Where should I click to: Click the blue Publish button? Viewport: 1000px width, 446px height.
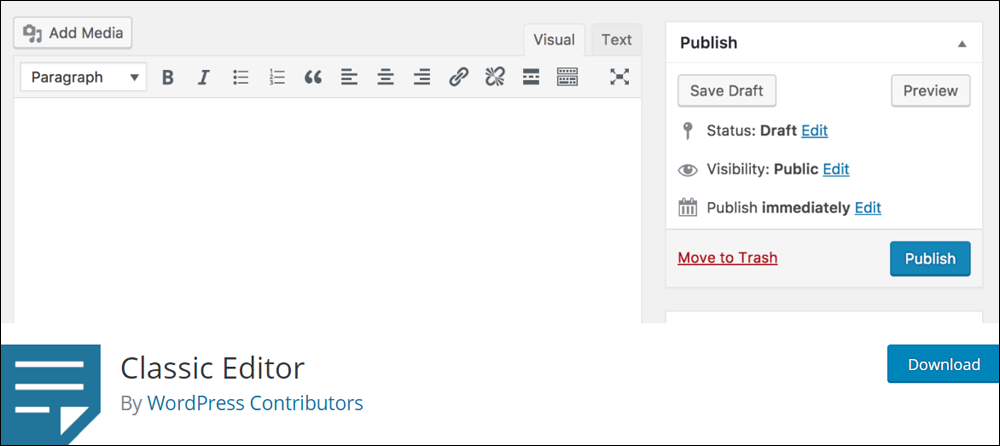point(930,258)
